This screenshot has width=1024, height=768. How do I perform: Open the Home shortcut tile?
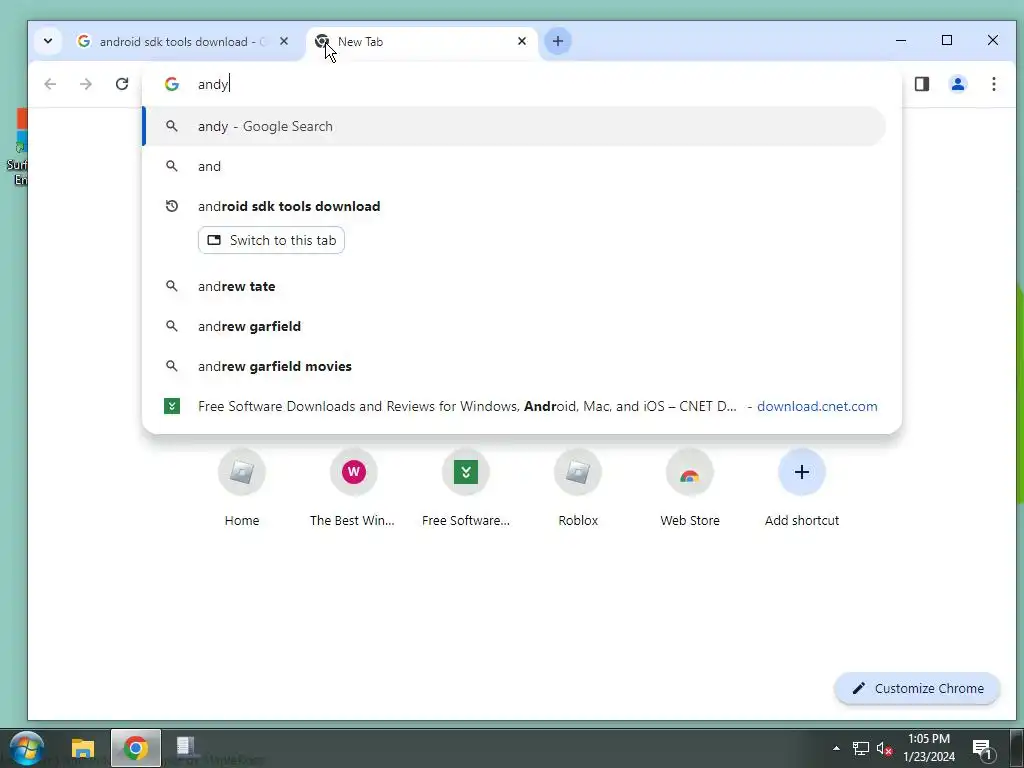pos(242,488)
